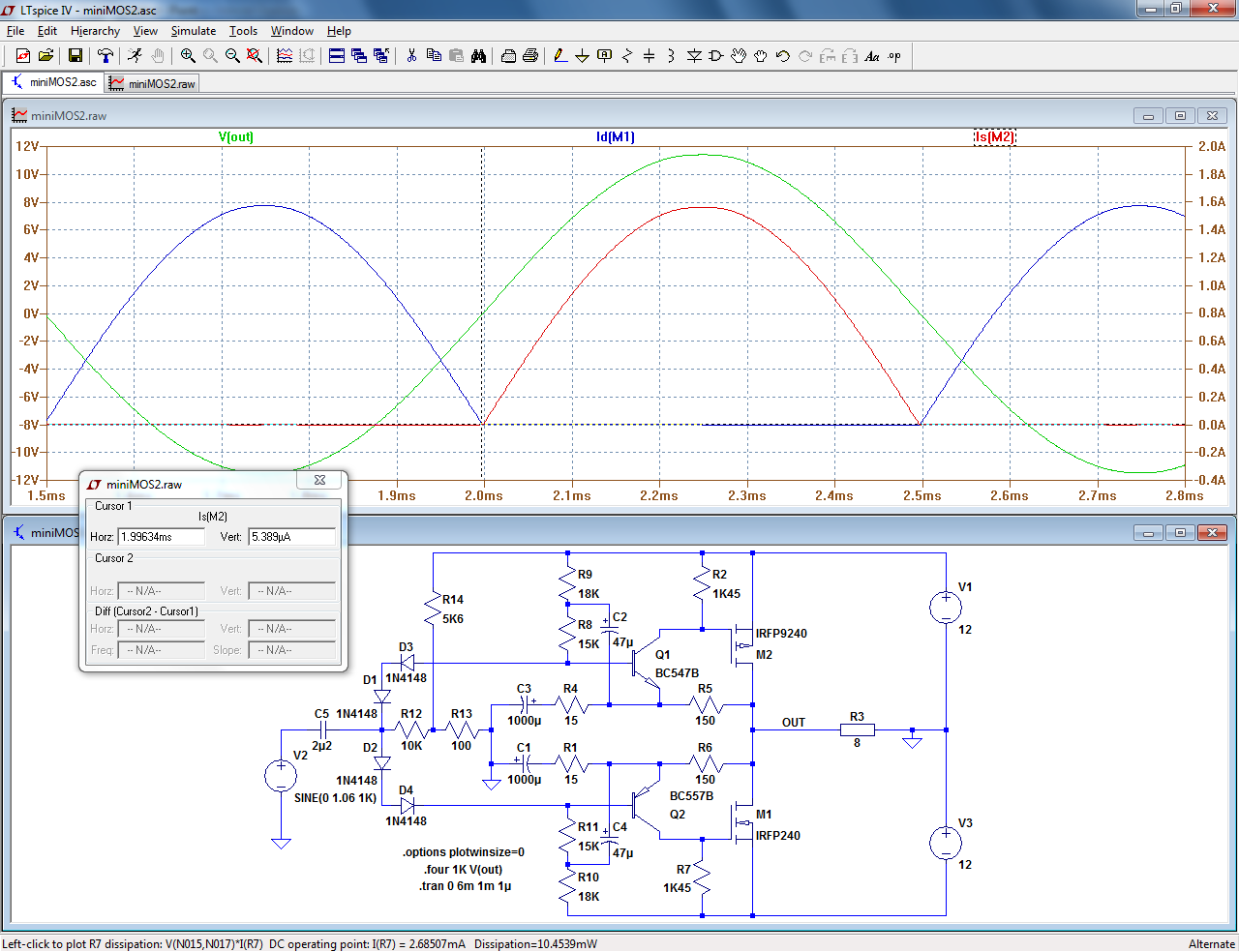Click the BC547B transistor Q1 label

pyautogui.click(x=677, y=672)
